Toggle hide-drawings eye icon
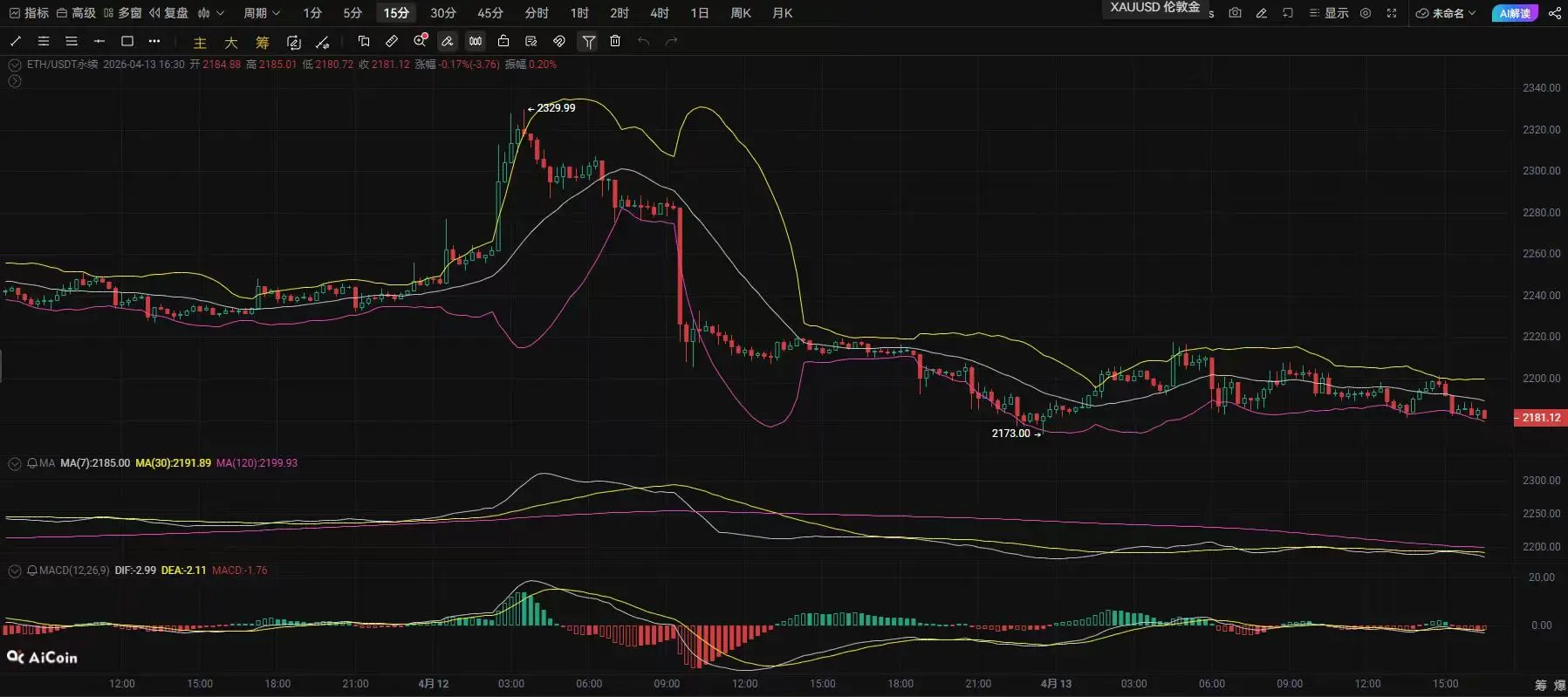 click(559, 41)
